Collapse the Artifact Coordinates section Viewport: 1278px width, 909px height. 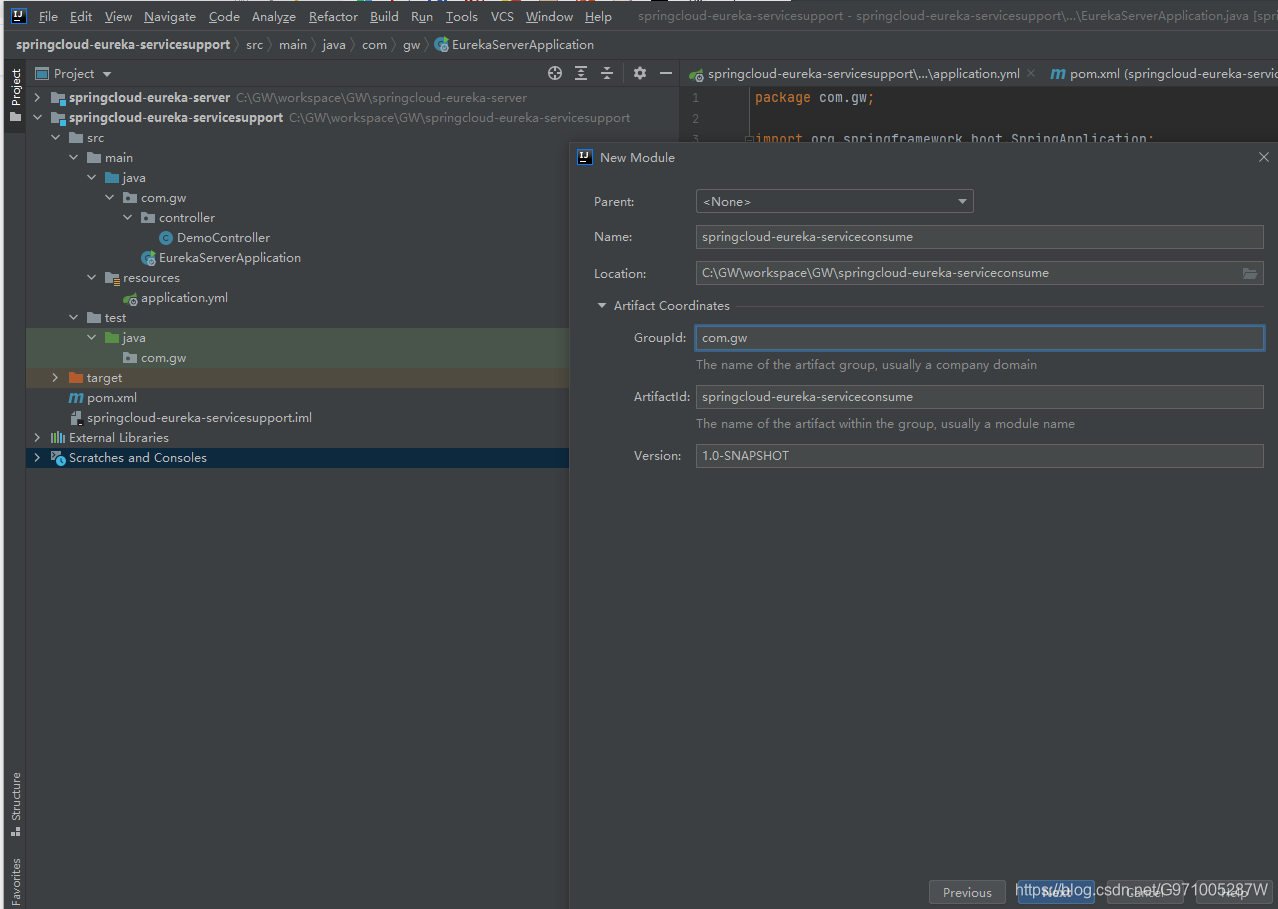[602, 305]
